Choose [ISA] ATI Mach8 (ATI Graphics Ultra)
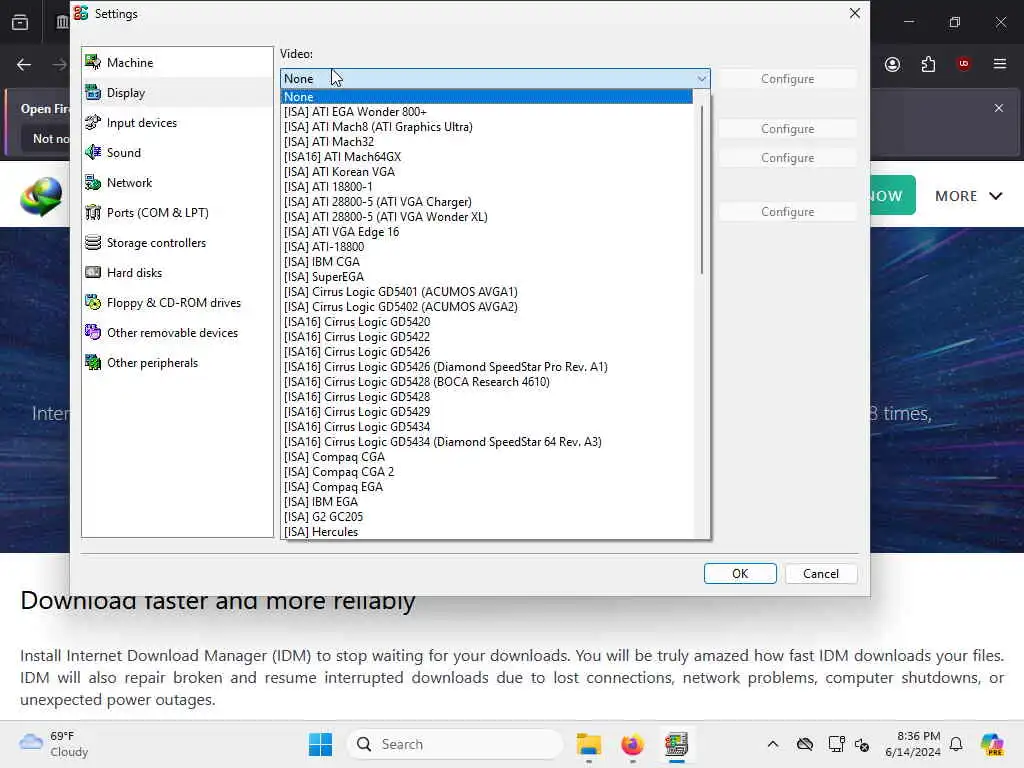 point(487,127)
